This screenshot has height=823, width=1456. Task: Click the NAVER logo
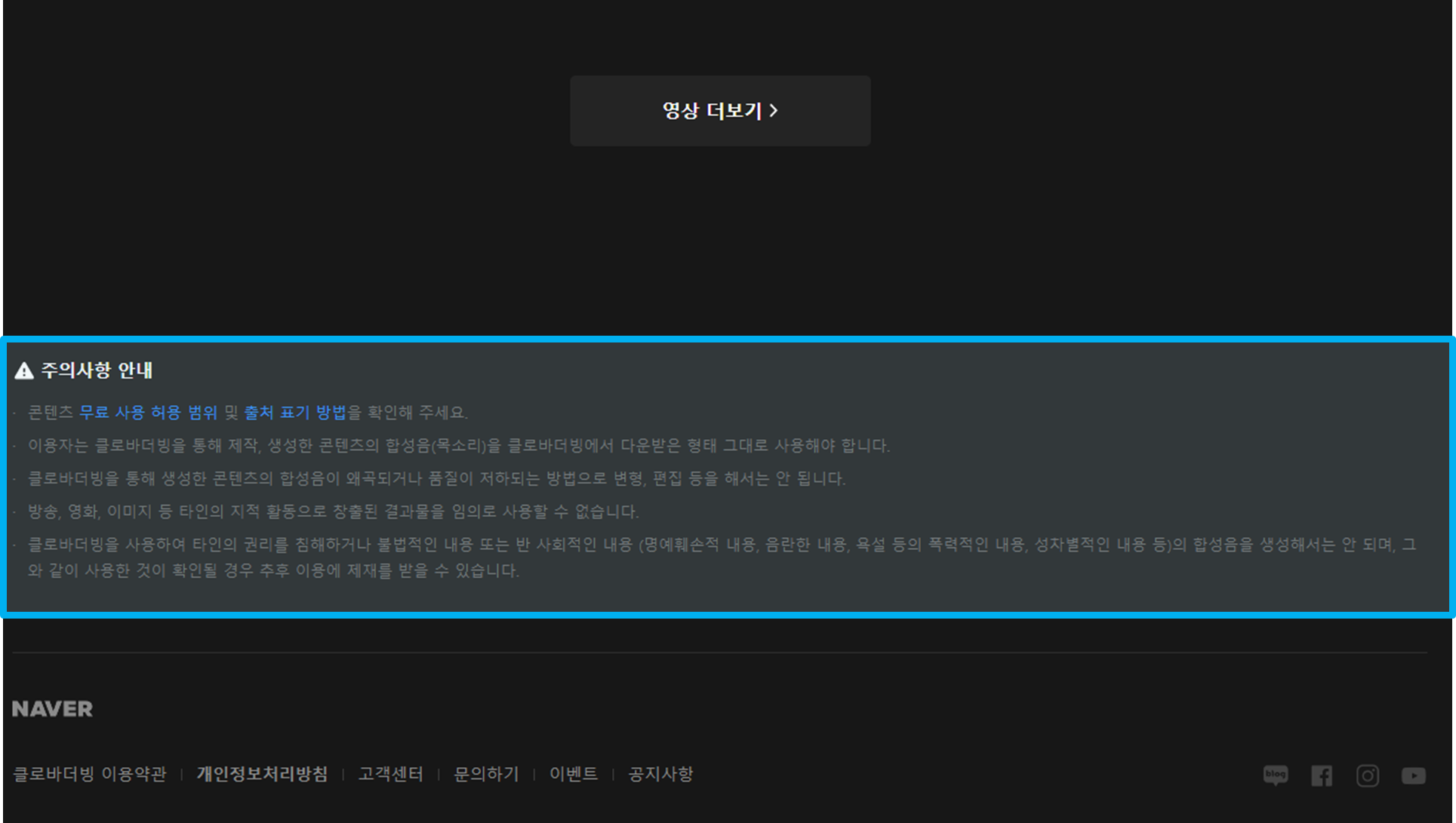pos(52,709)
